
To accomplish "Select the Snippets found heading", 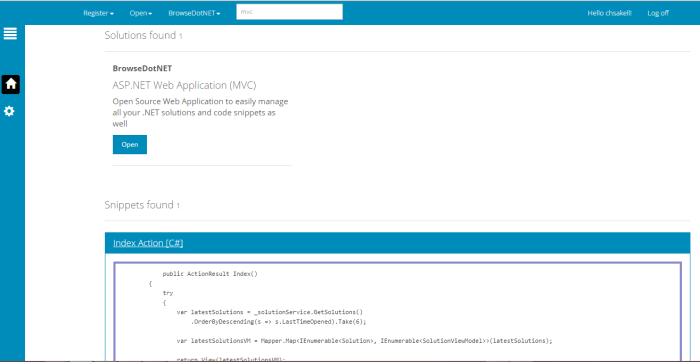I will click(142, 205).
